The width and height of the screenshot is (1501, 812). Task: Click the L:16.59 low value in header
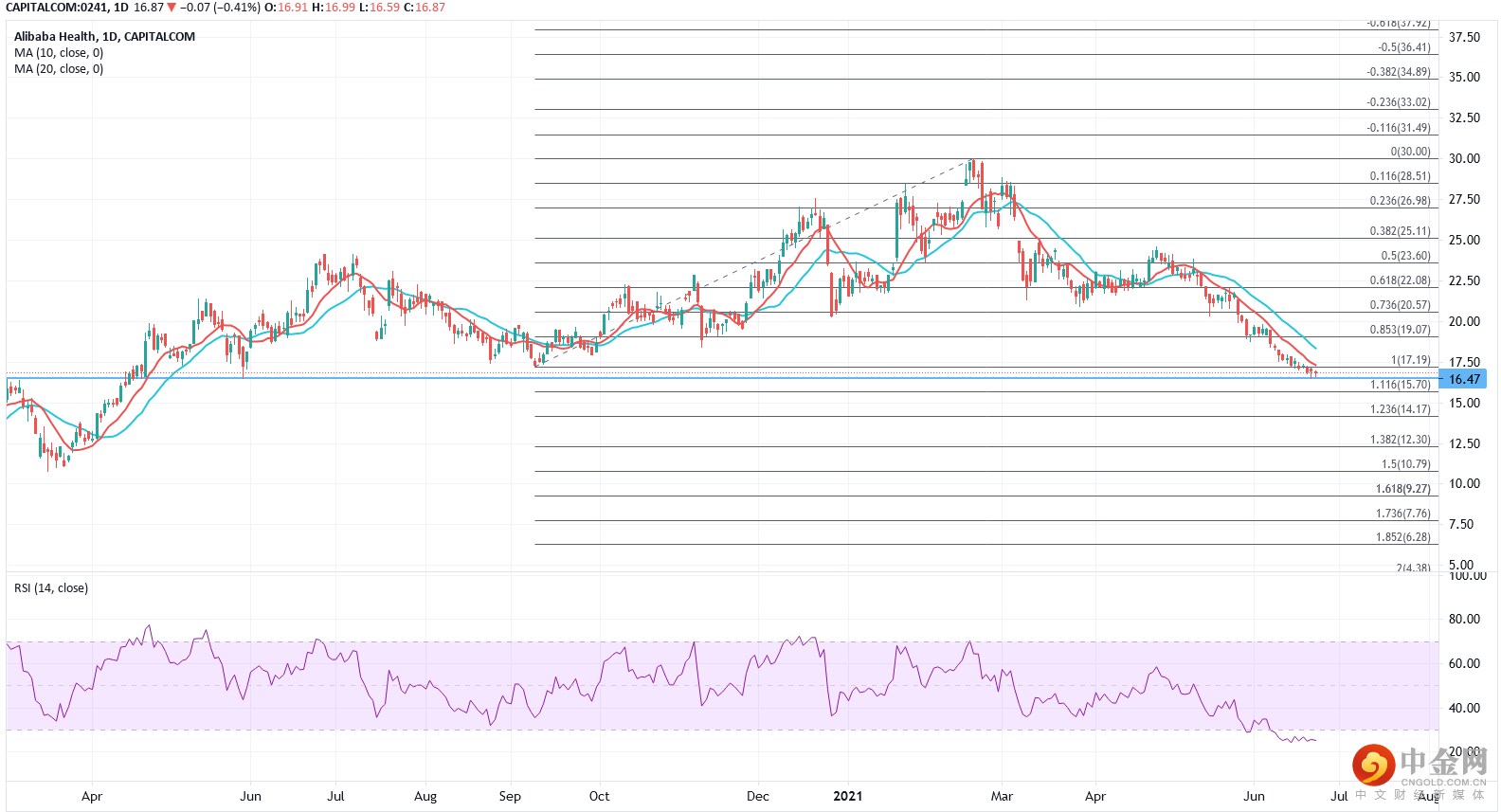[x=379, y=8]
